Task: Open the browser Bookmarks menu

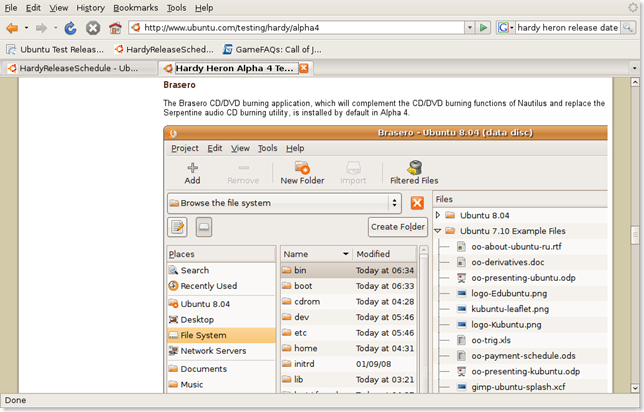Action: tap(136, 8)
